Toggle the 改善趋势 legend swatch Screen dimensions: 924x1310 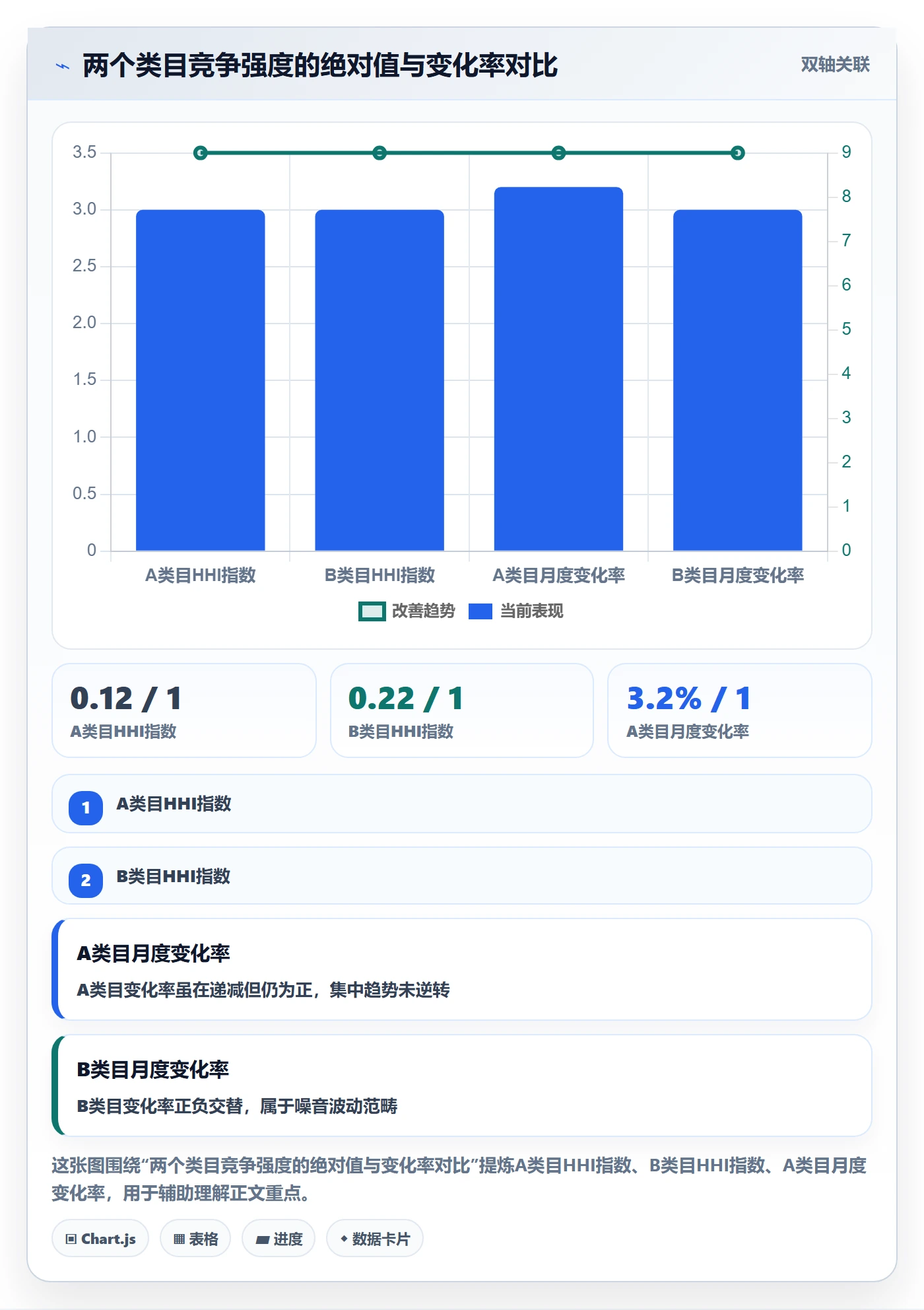click(372, 611)
